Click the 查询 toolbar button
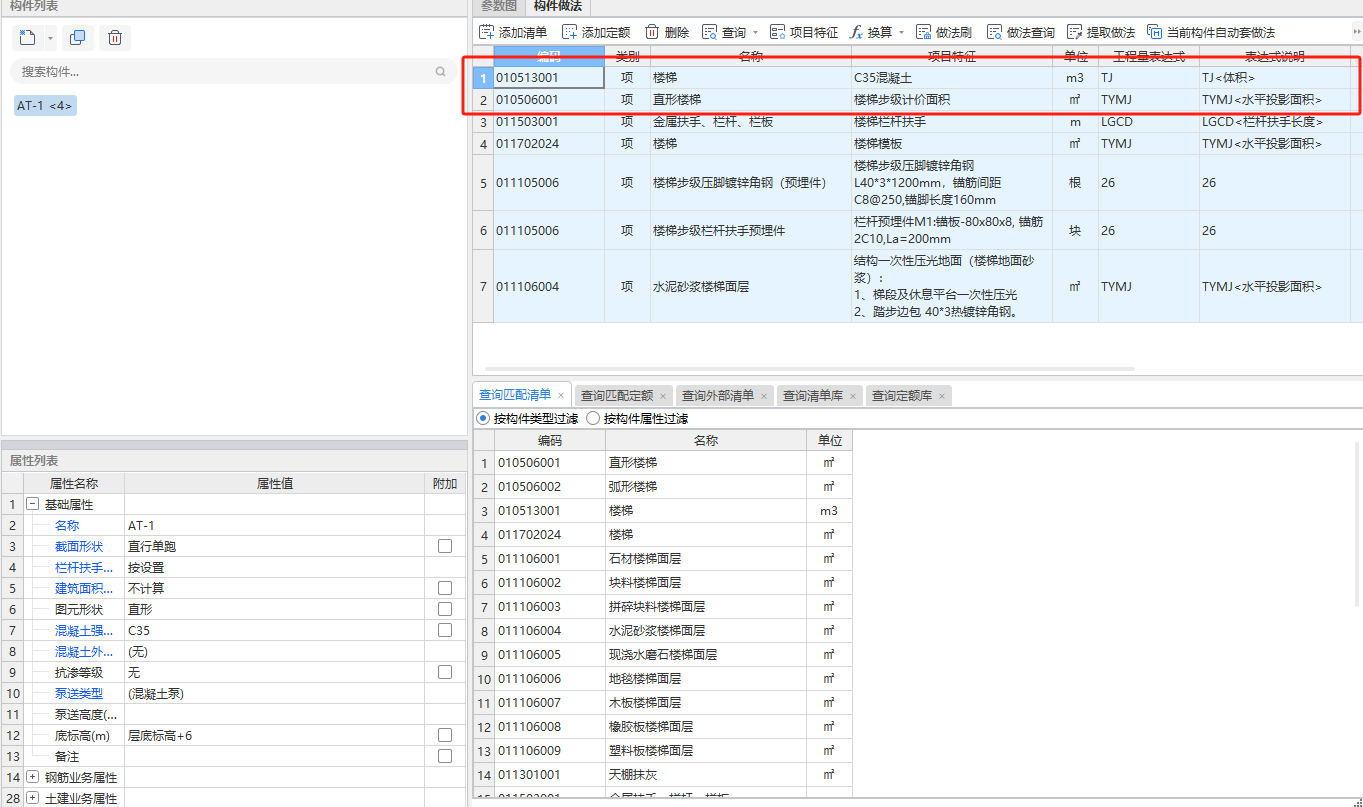The width and height of the screenshot is (1363, 807). point(724,32)
